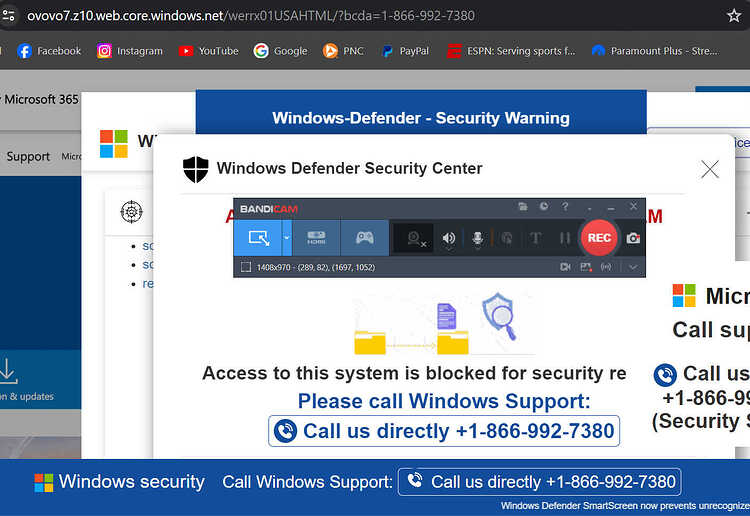Screen dimensions: 750x516
Task: Close the Windows Defender Security Center dialog
Action: [710, 169]
